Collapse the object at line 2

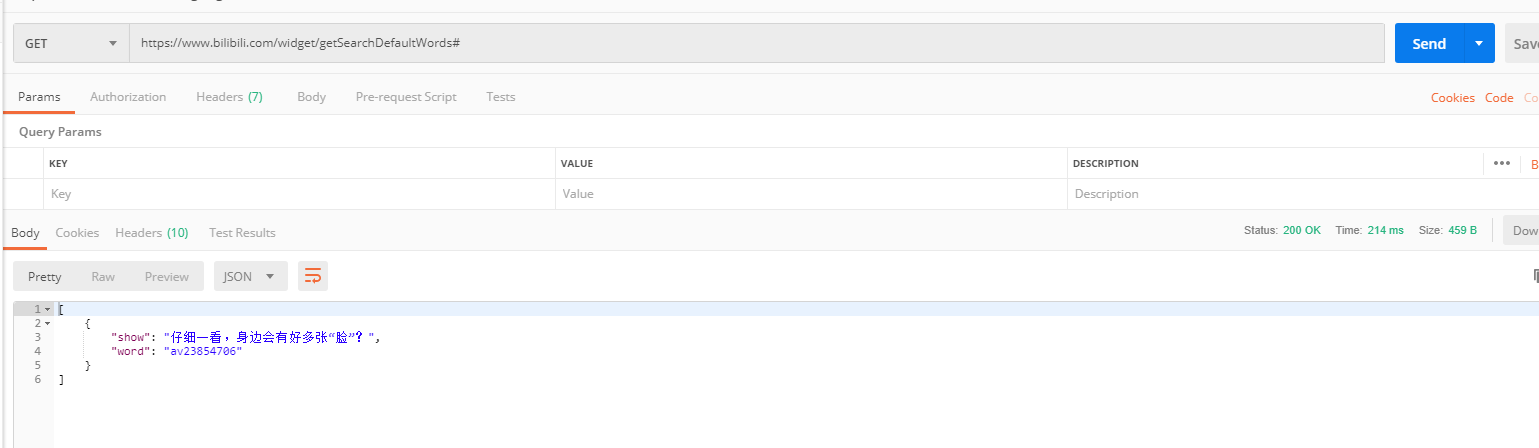click(47, 324)
